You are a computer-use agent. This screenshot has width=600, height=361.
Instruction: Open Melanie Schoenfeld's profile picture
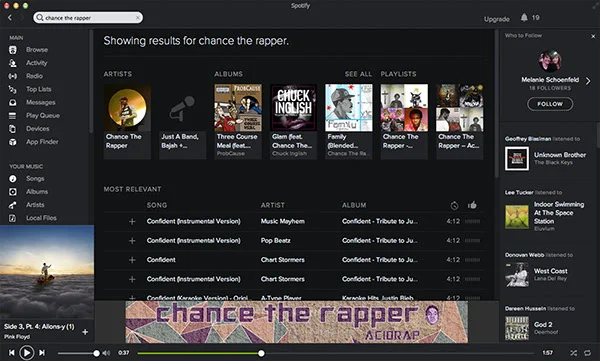pos(550,61)
